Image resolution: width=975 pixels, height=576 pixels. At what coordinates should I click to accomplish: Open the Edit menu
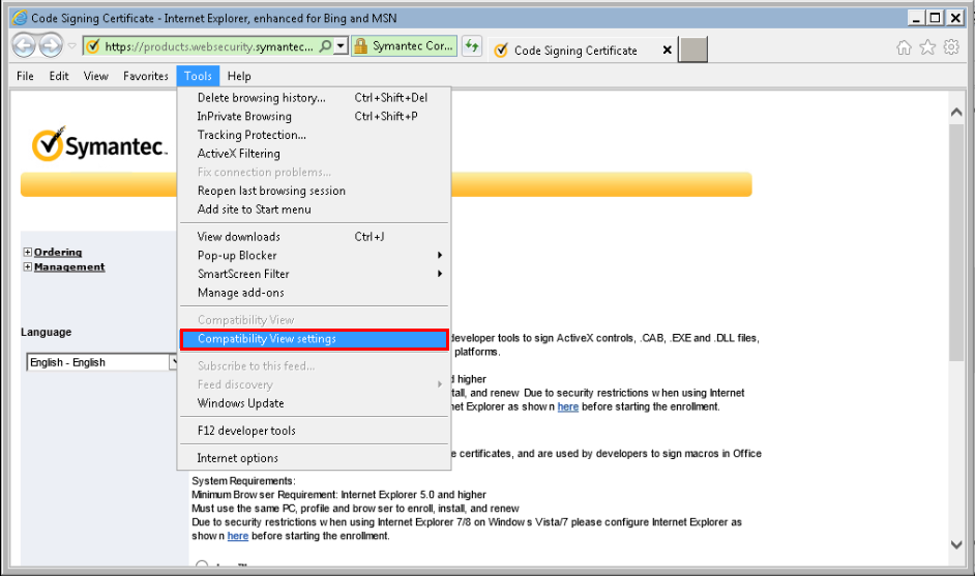(59, 76)
